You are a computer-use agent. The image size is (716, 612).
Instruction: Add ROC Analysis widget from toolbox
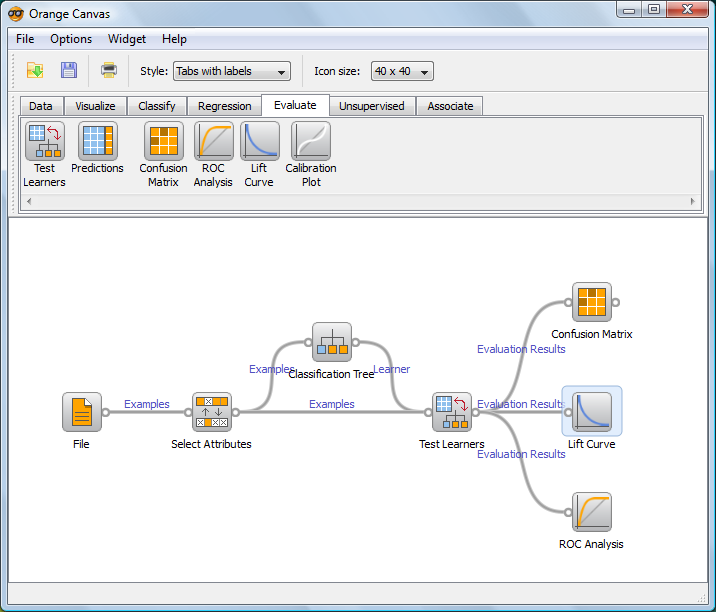pyautogui.click(x=213, y=141)
